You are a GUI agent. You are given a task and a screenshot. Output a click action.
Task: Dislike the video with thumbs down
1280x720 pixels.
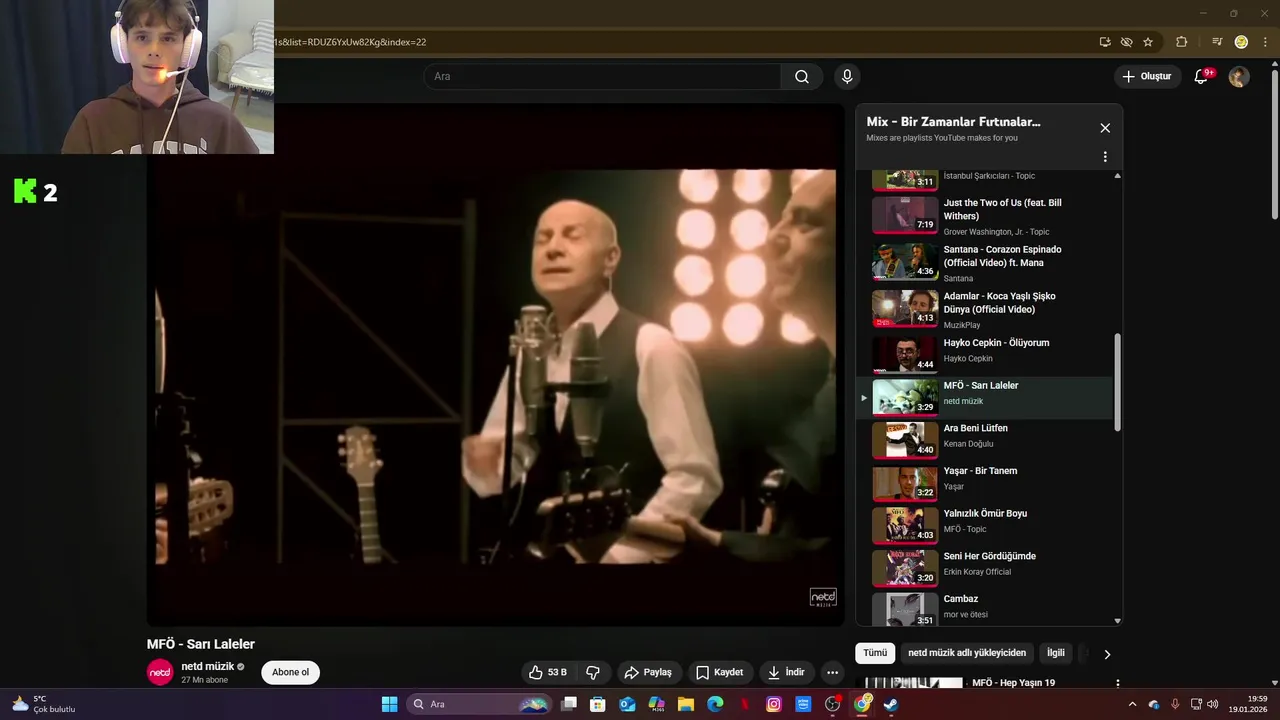pyautogui.click(x=593, y=673)
